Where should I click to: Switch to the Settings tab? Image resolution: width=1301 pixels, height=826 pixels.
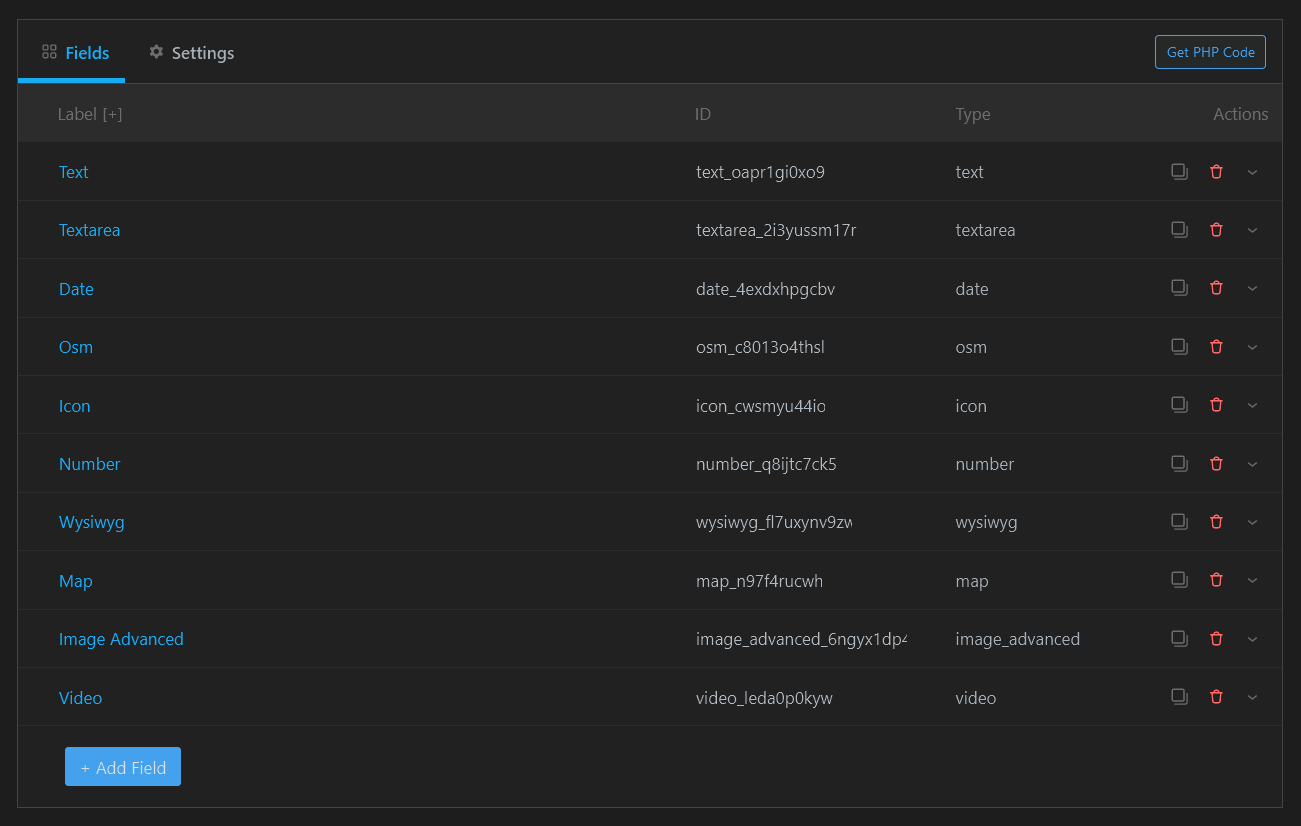coord(191,53)
